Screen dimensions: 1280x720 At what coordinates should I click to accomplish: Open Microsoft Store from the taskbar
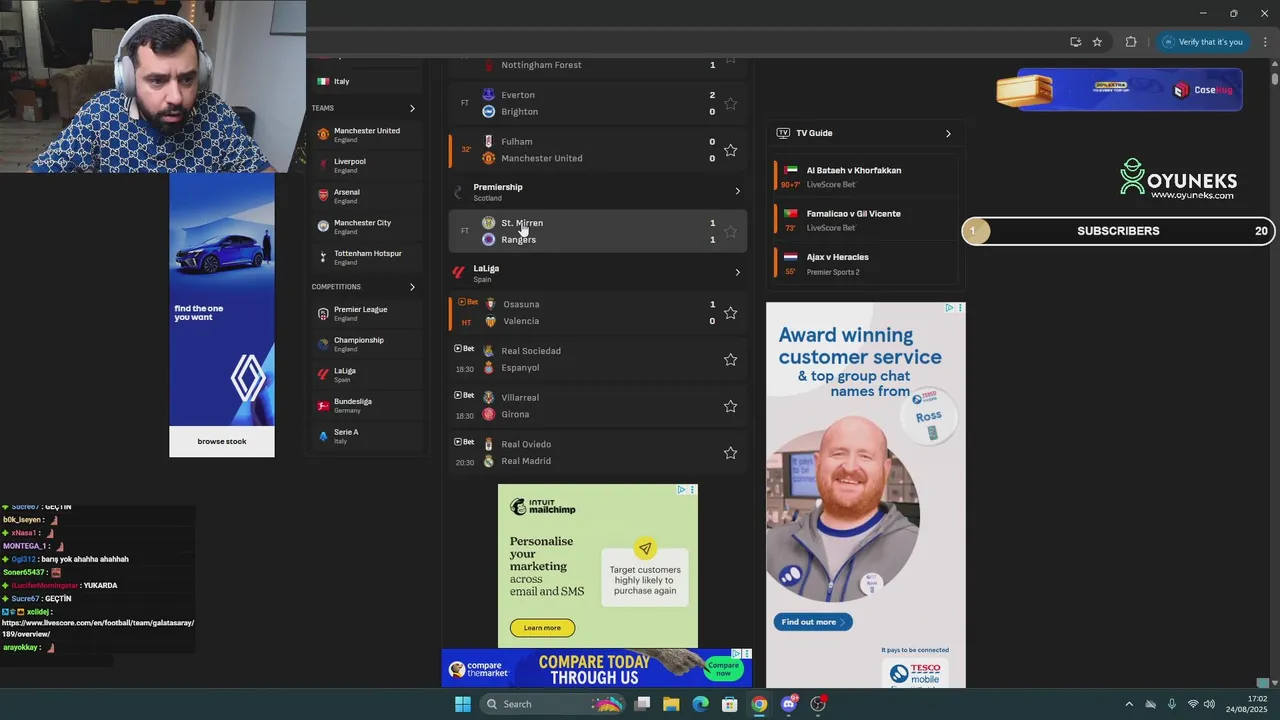pyautogui.click(x=730, y=704)
